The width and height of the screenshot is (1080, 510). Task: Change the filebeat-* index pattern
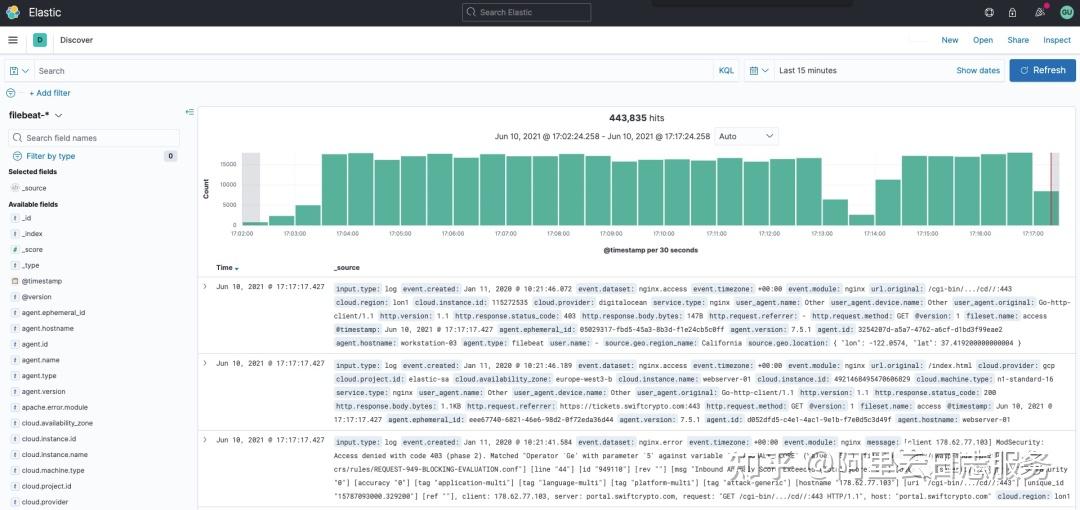(36, 115)
